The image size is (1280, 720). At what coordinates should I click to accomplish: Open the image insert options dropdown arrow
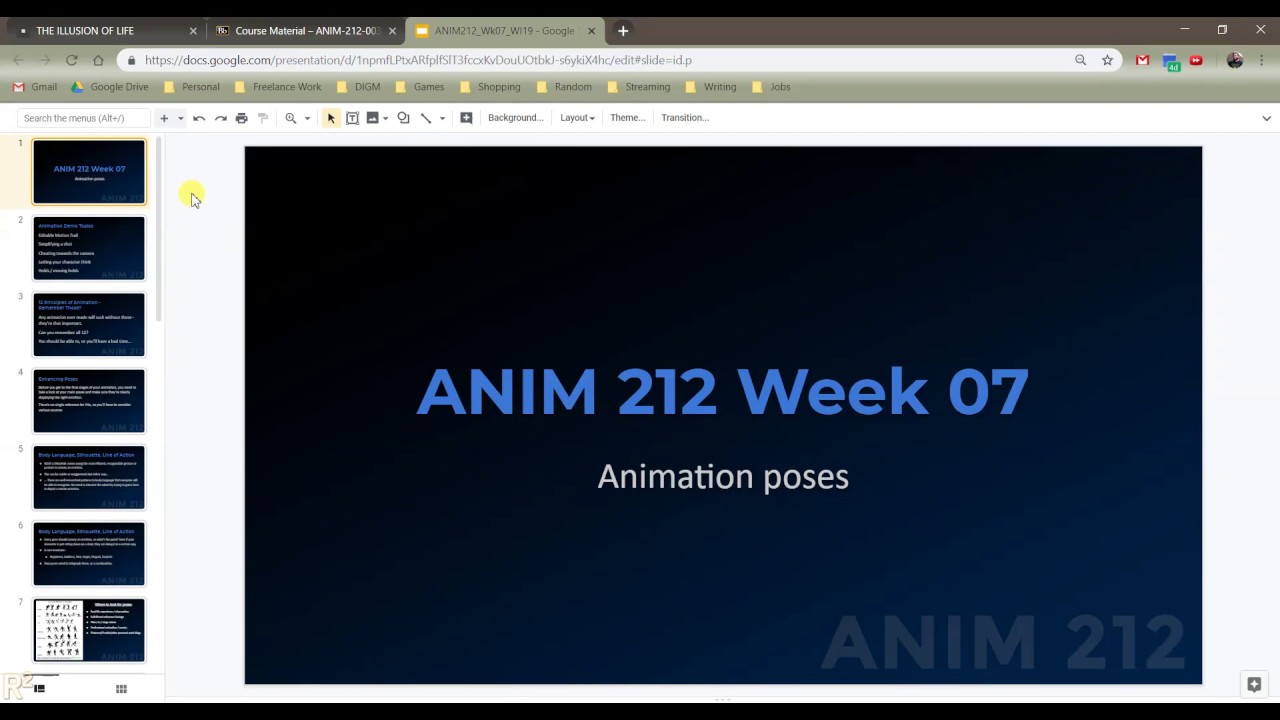(x=385, y=118)
